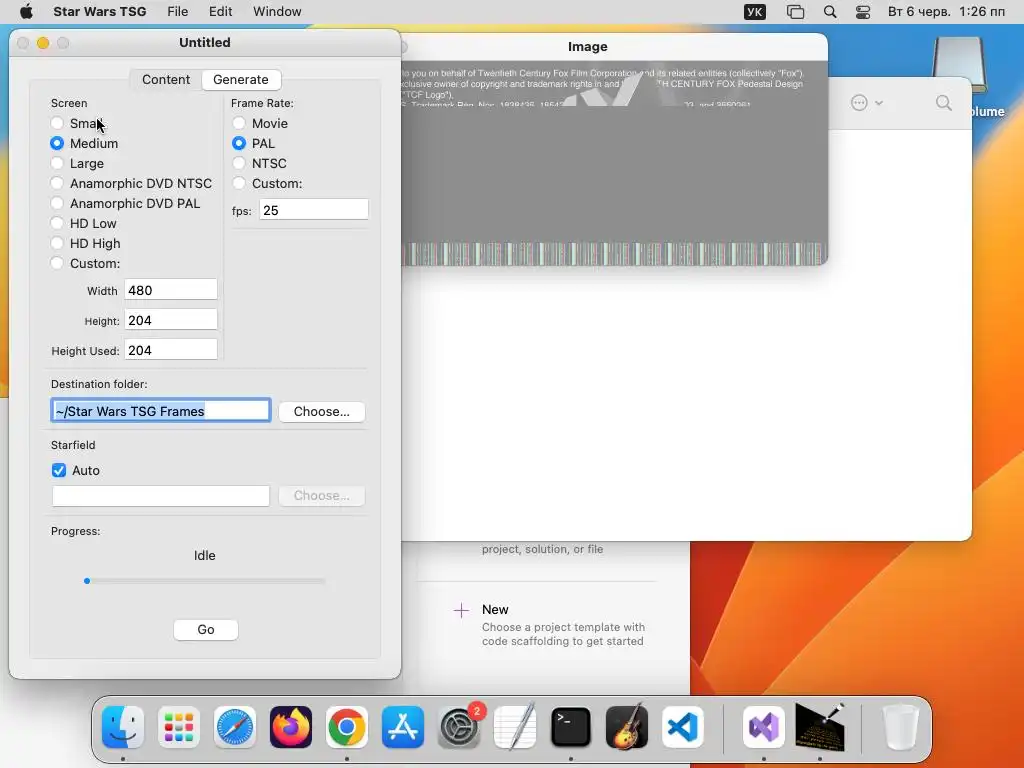Image resolution: width=1024 pixels, height=768 pixels.
Task: Click the Height input field
Action: [170, 321]
